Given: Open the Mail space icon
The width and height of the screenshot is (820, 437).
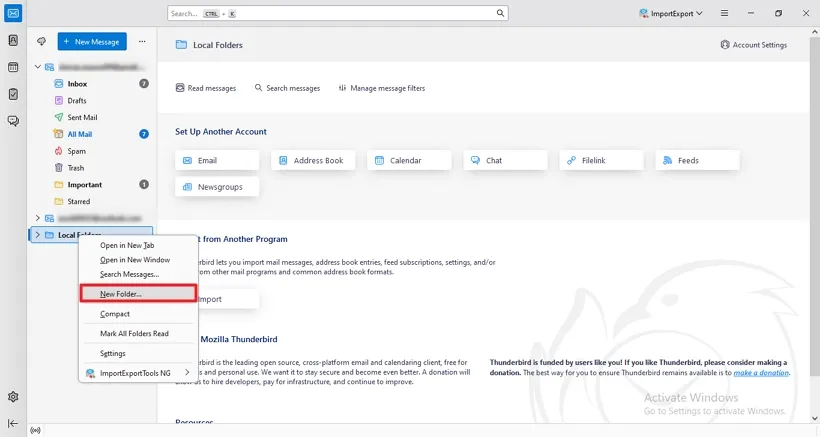Looking at the screenshot, I should click(x=13, y=13).
